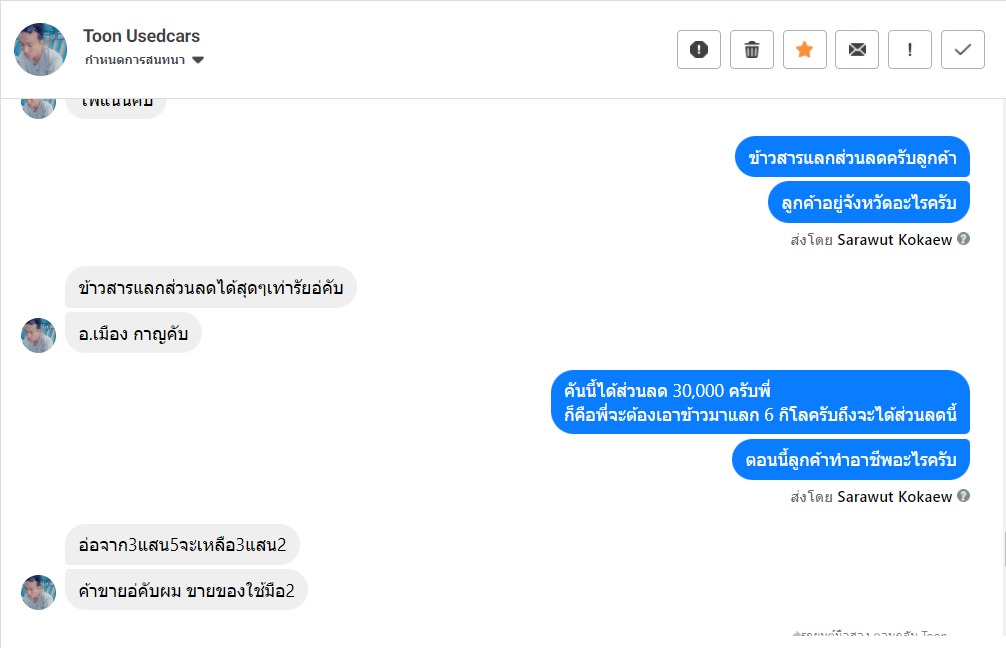
Task: Delete the conversation with the trash icon
Action: coord(752,50)
